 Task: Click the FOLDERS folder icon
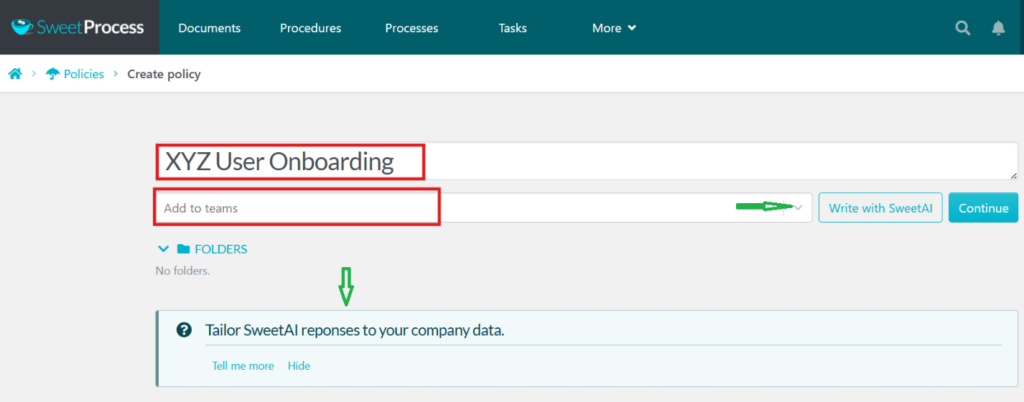(x=184, y=249)
